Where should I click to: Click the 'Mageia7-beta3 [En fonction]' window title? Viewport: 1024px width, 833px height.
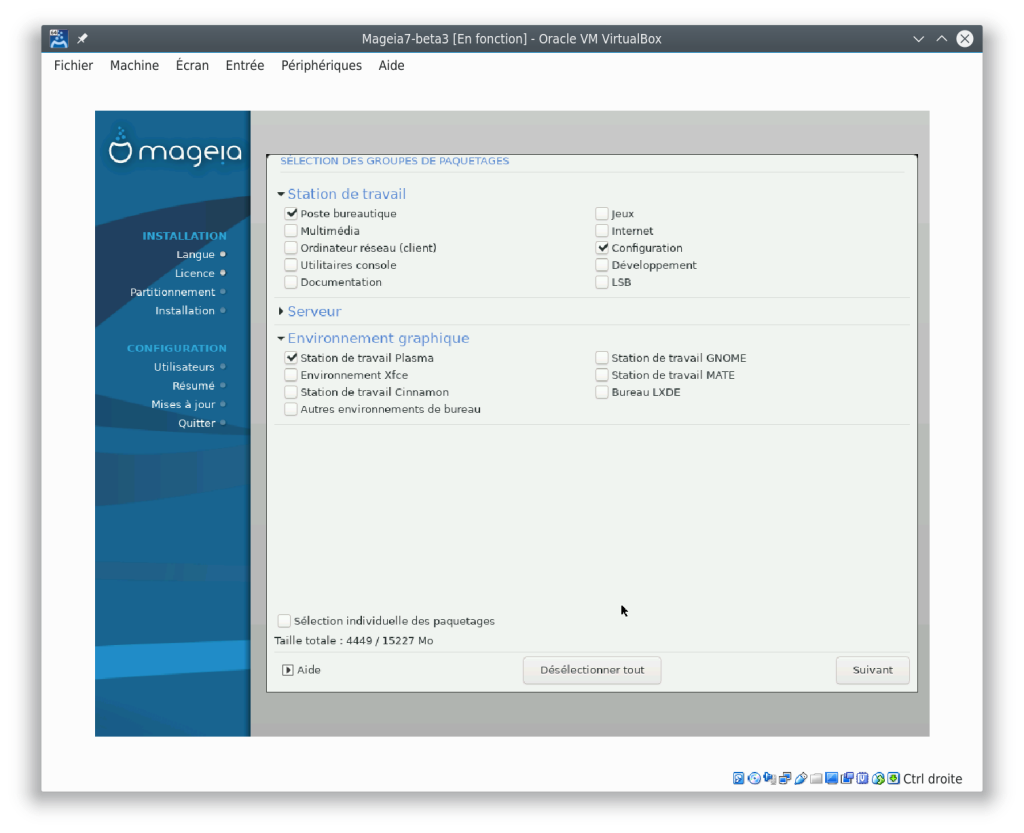(x=444, y=39)
